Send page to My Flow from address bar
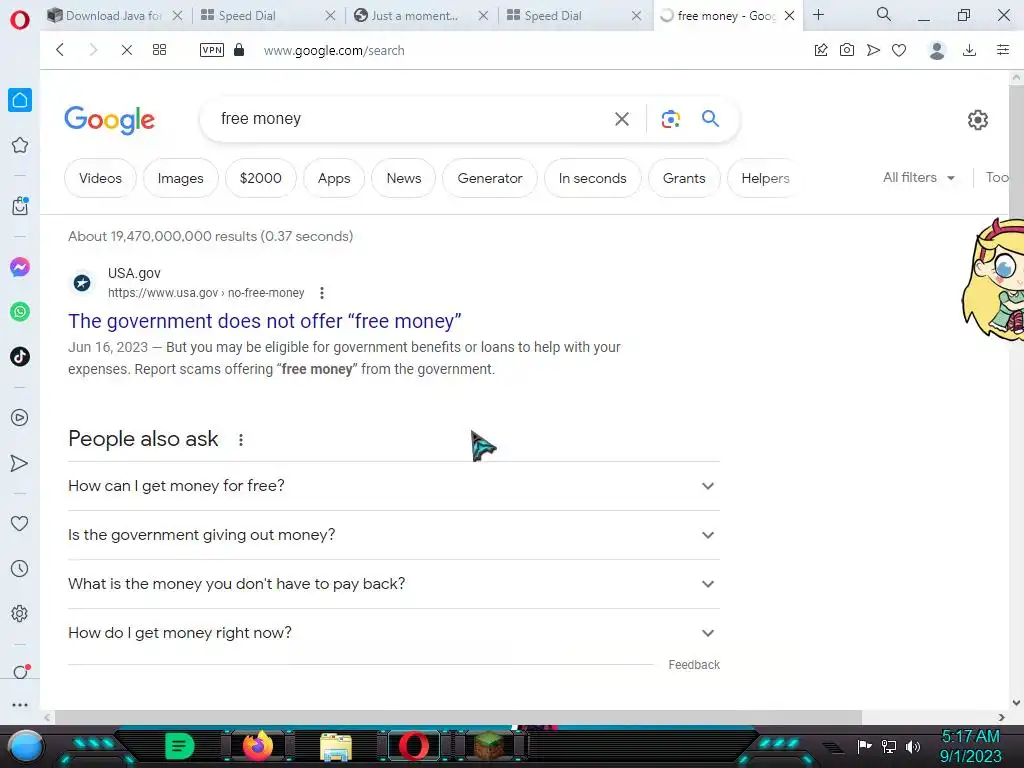Screen dimensions: 1024x768 tap(873, 50)
